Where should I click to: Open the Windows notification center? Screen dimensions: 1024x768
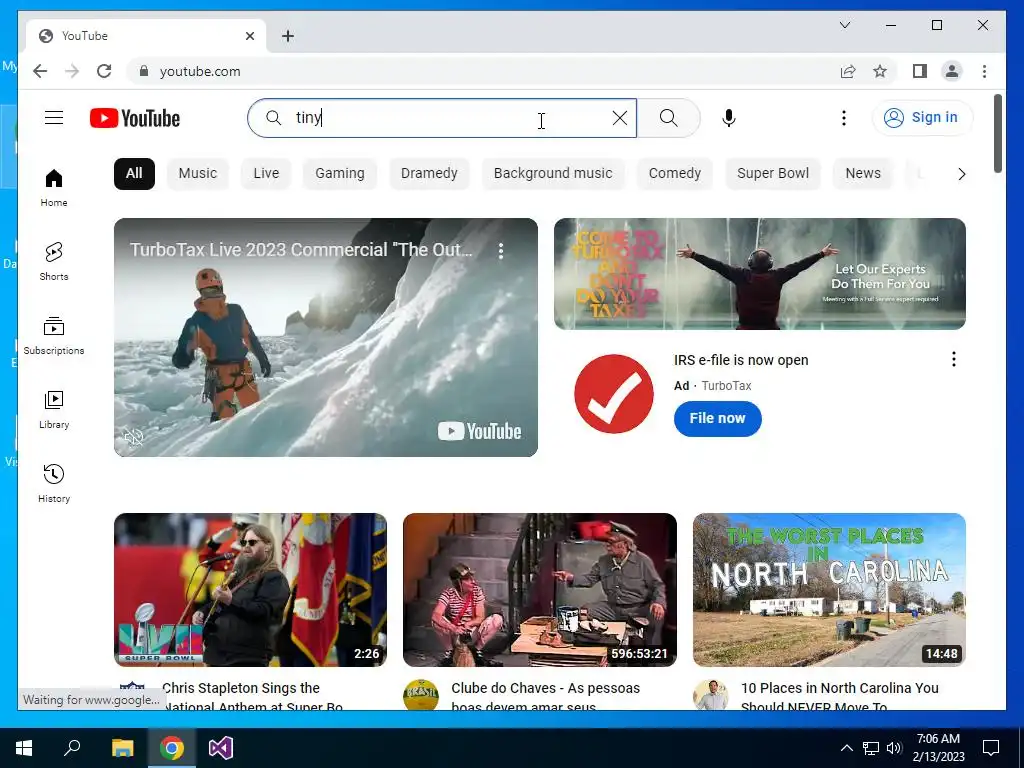tap(991, 748)
